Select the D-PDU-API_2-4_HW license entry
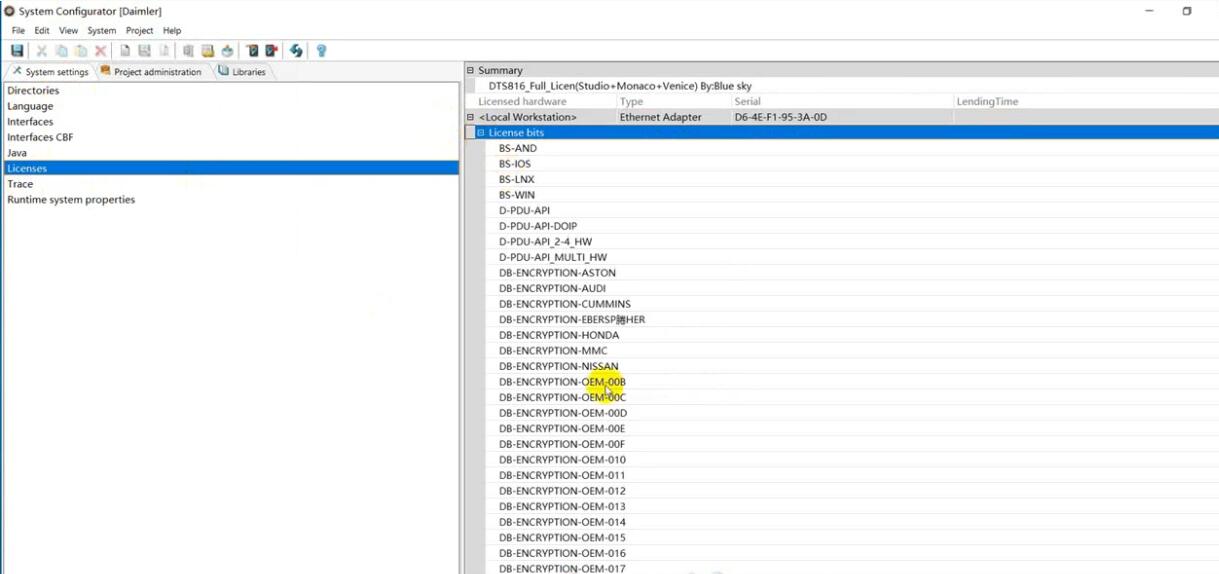Image resolution: width=1219 pixels, height=574 pixels. point(546,242)
